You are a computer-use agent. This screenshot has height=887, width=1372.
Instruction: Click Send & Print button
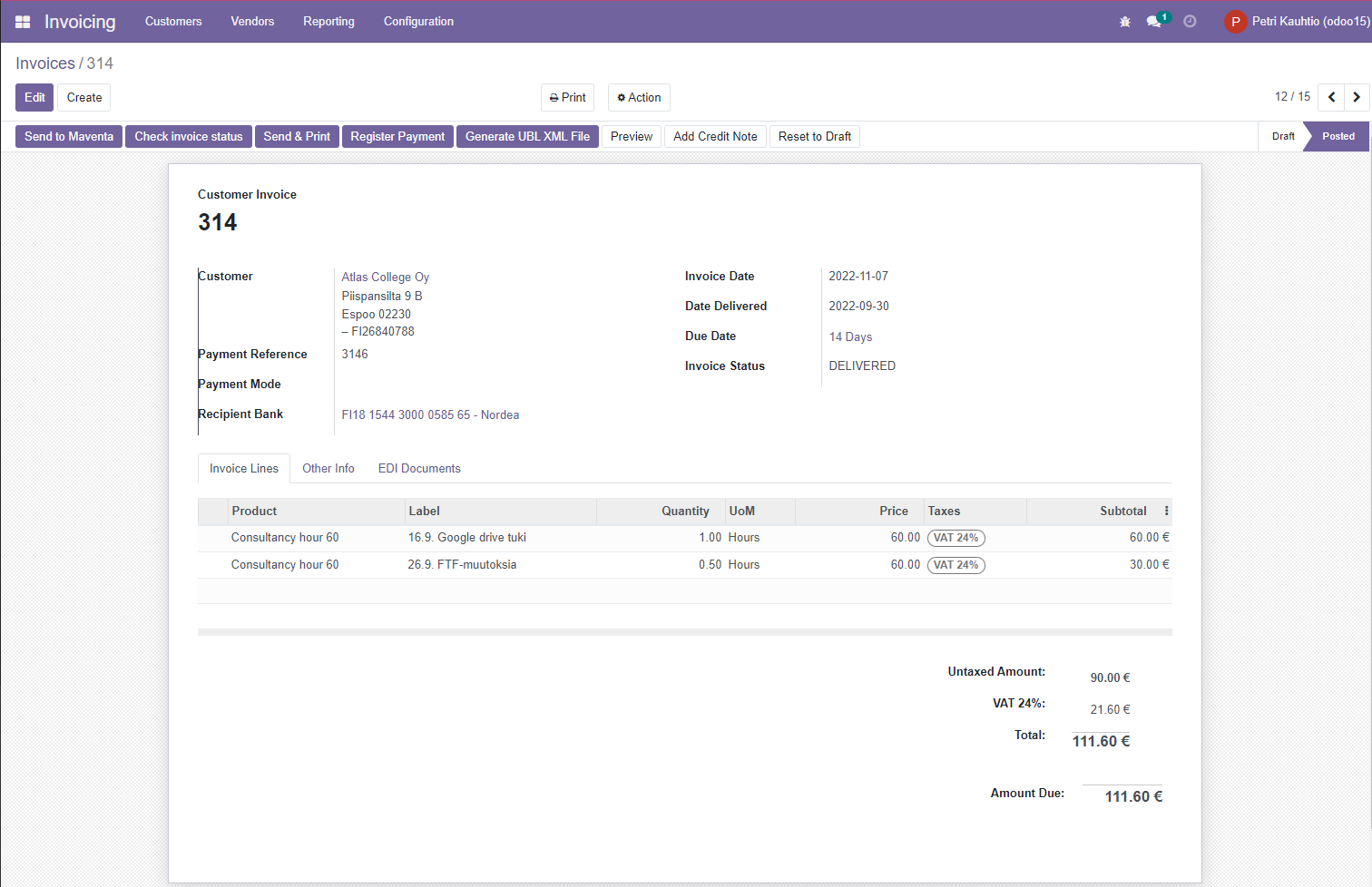tap(297, 137)
